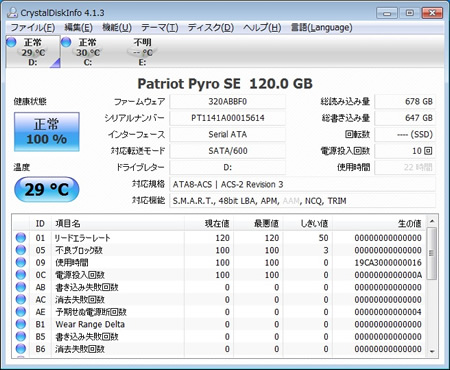Click the scroll up arrow of SMART list

coord(432,221)
